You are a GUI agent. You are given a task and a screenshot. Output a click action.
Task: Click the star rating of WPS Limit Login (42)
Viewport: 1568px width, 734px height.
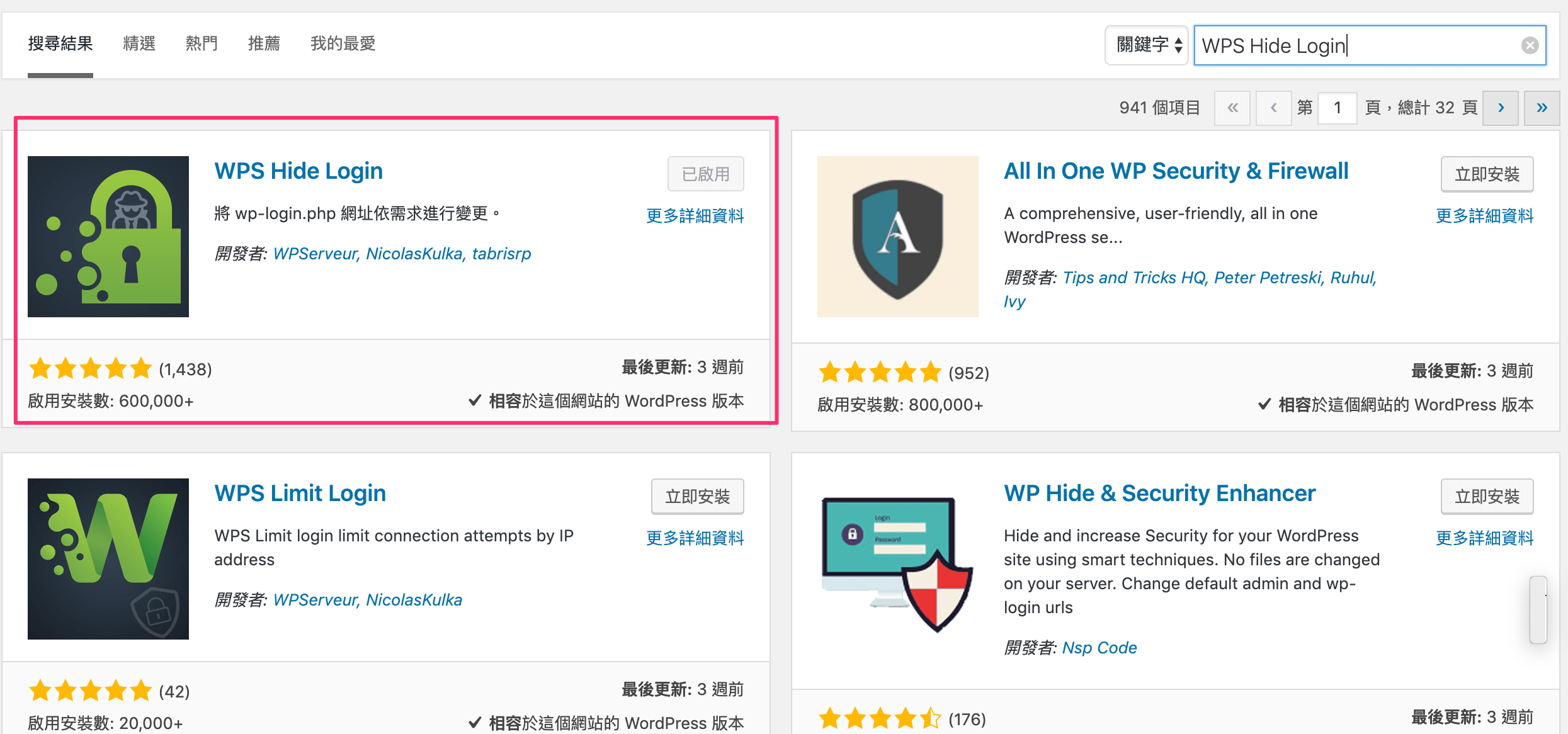point(90,691)
